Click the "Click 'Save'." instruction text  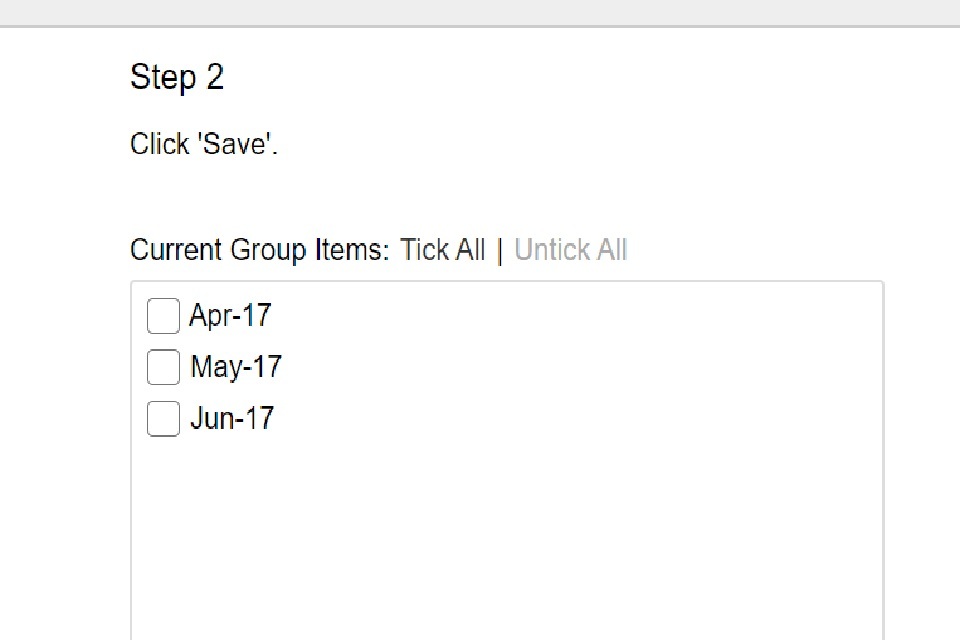[204, 144]
